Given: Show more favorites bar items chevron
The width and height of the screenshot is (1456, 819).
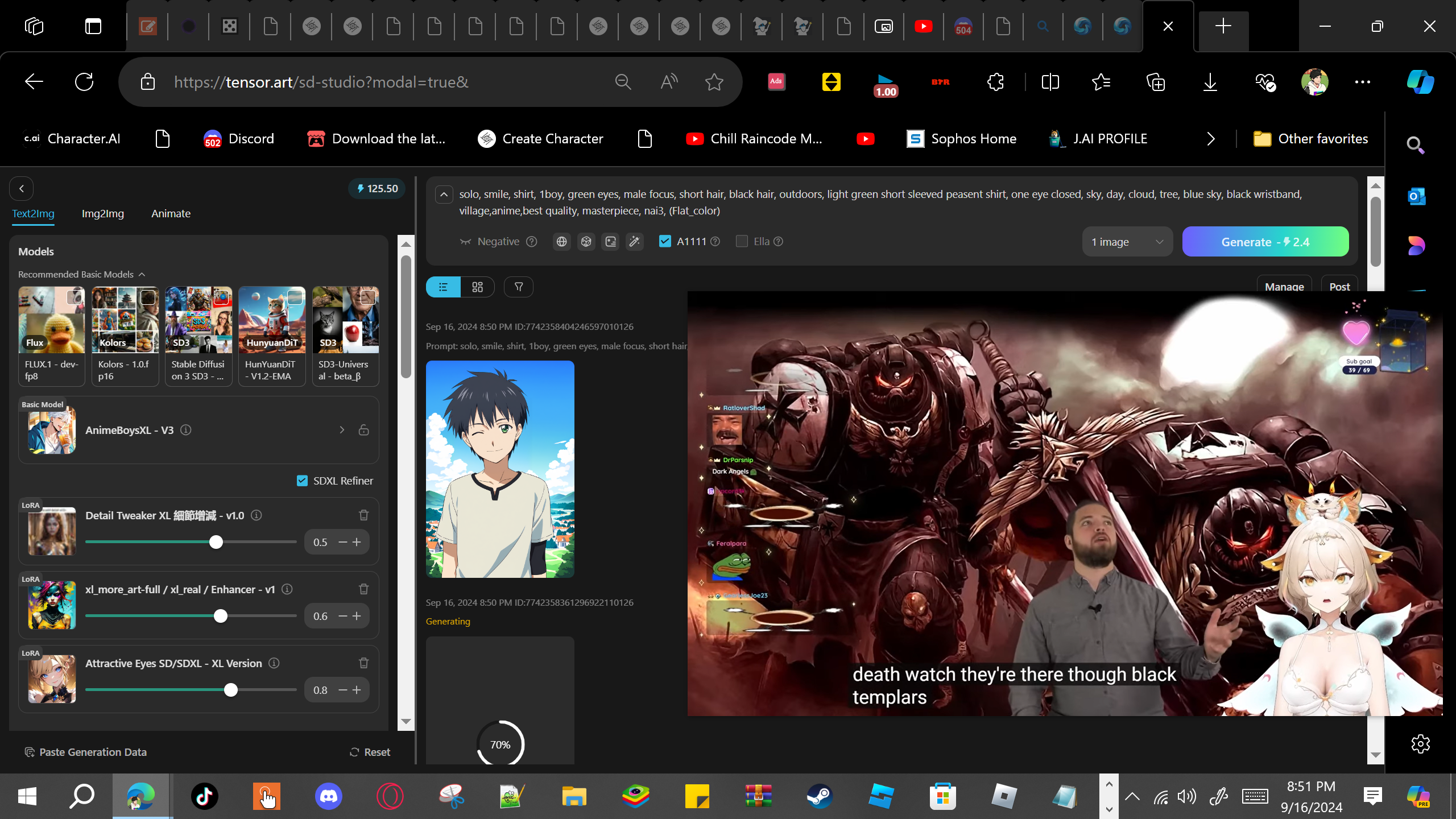Looking at the screenshot, I should point(1211,139).
